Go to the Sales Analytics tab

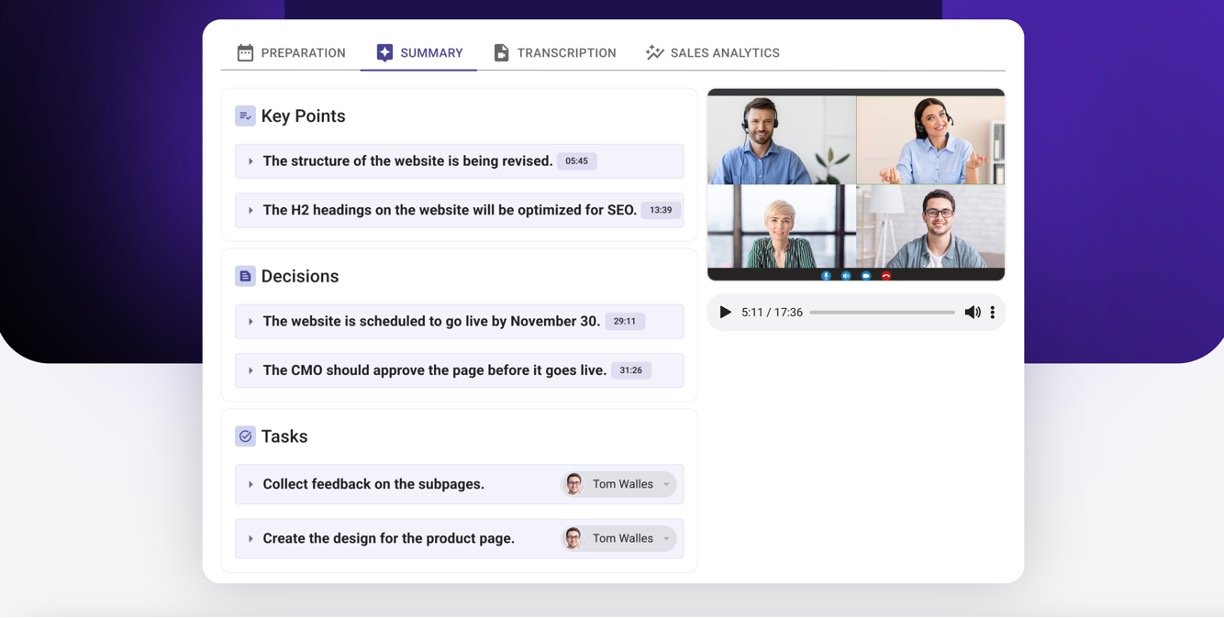pyautogui.click(x=712, y=53)
